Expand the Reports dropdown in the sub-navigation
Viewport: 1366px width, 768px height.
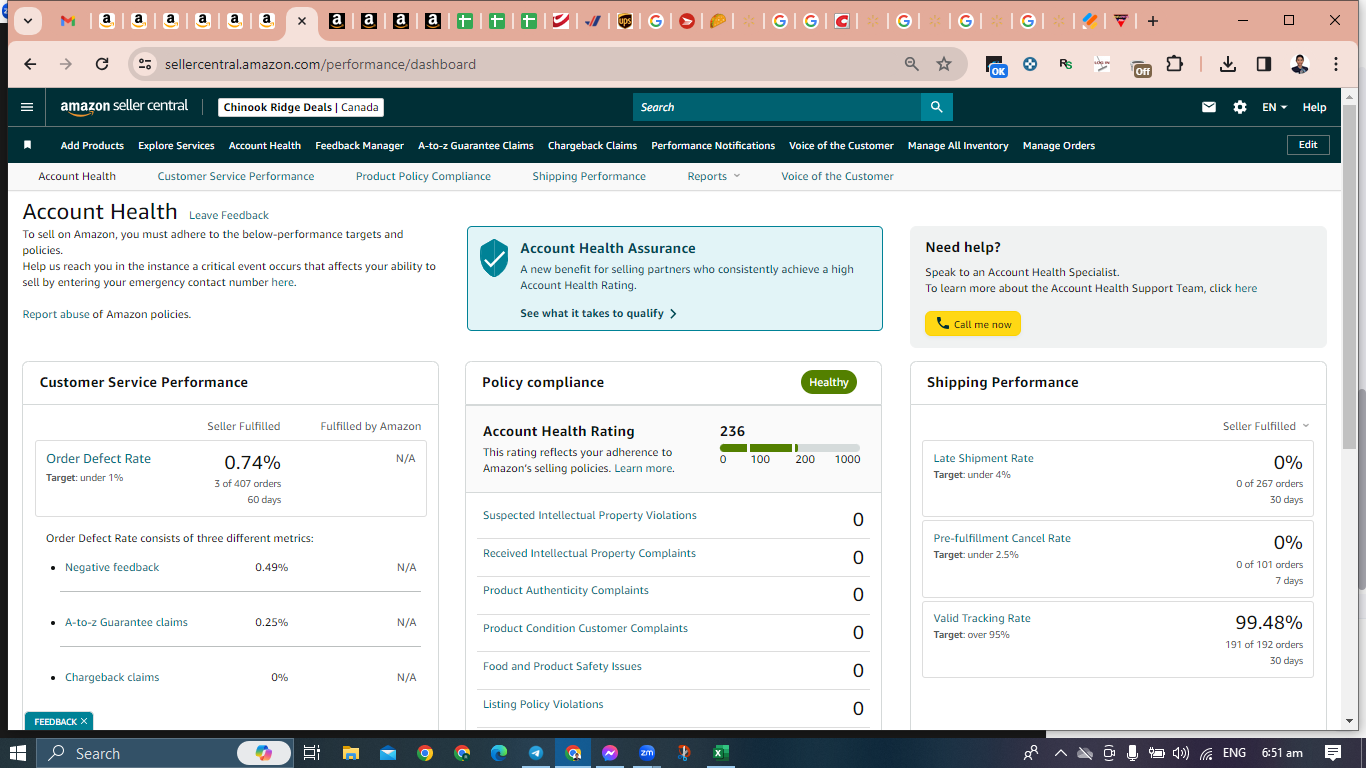714,176
